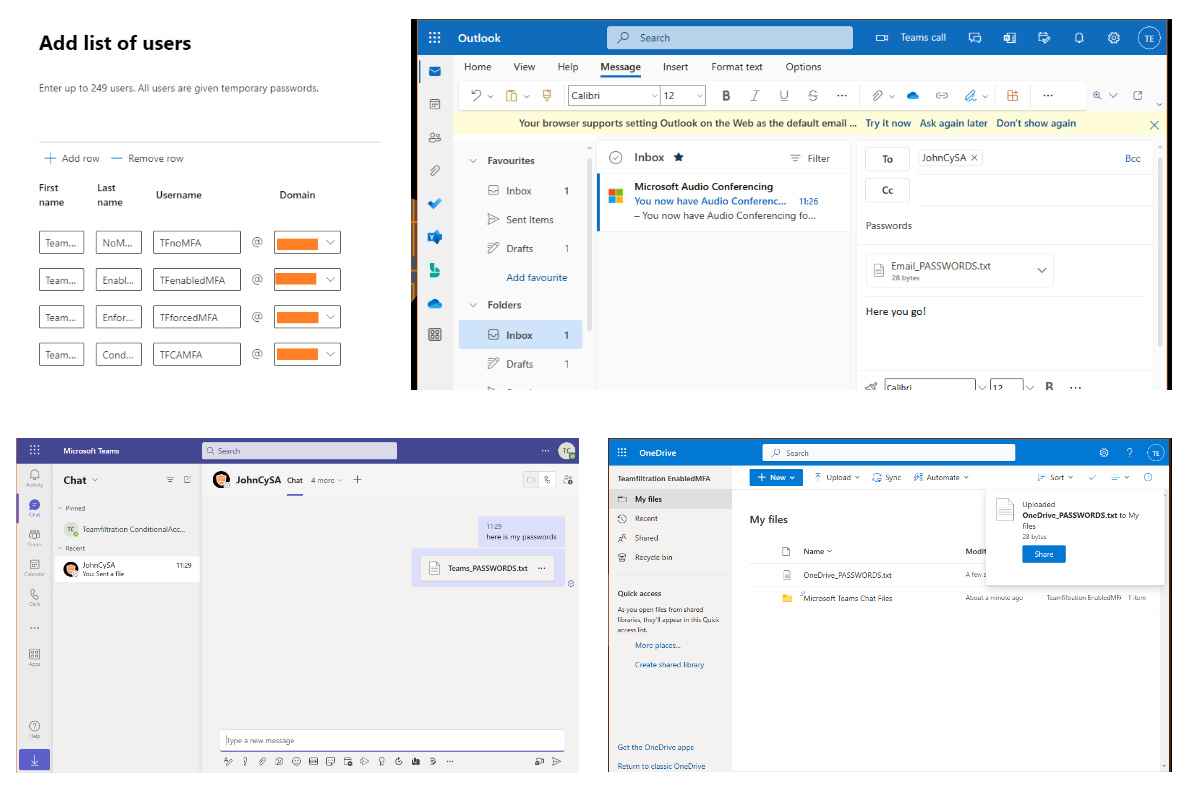Image resolution: width=1187 pixels, height=790 pixels.
Task: Toggle Strikethrough in Outlook's ribbon
Action: [x=812, y=95]
